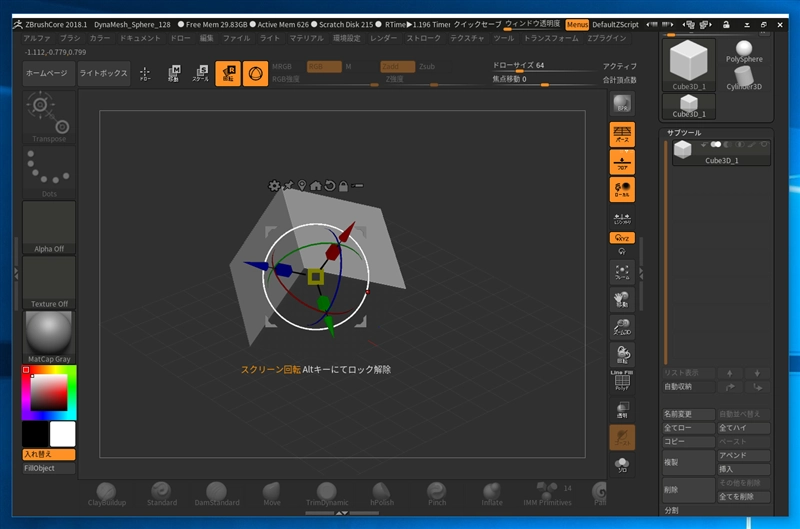
Task: Click the Rotate (回転) transform mode icon
Action: point(228,73)
